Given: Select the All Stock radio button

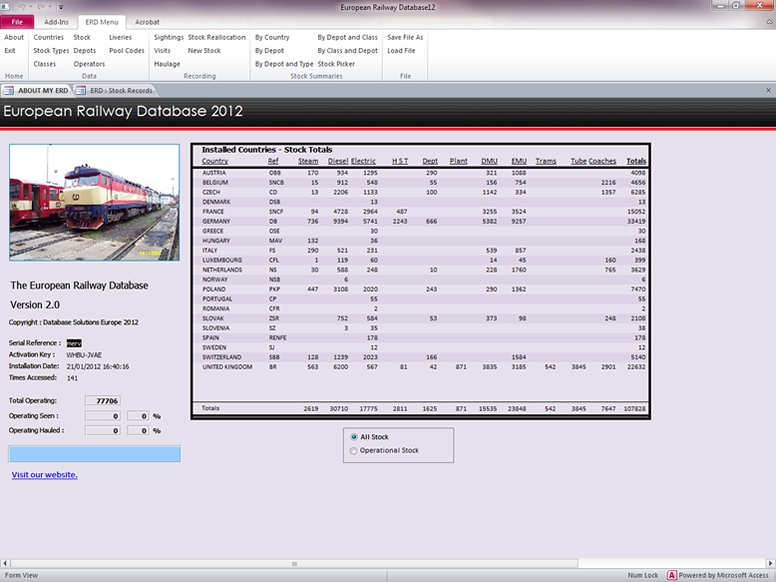Looking at the screenshot, I should point(353,437).
